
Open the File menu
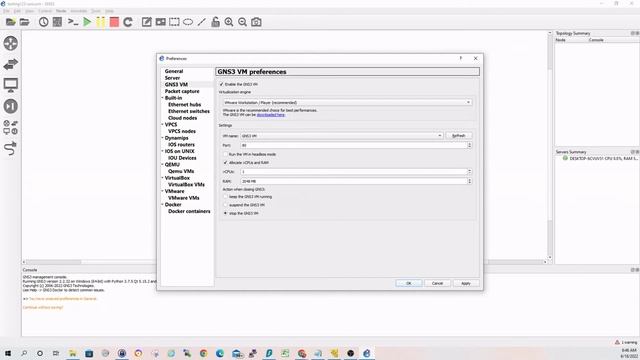tap(6, 11)
